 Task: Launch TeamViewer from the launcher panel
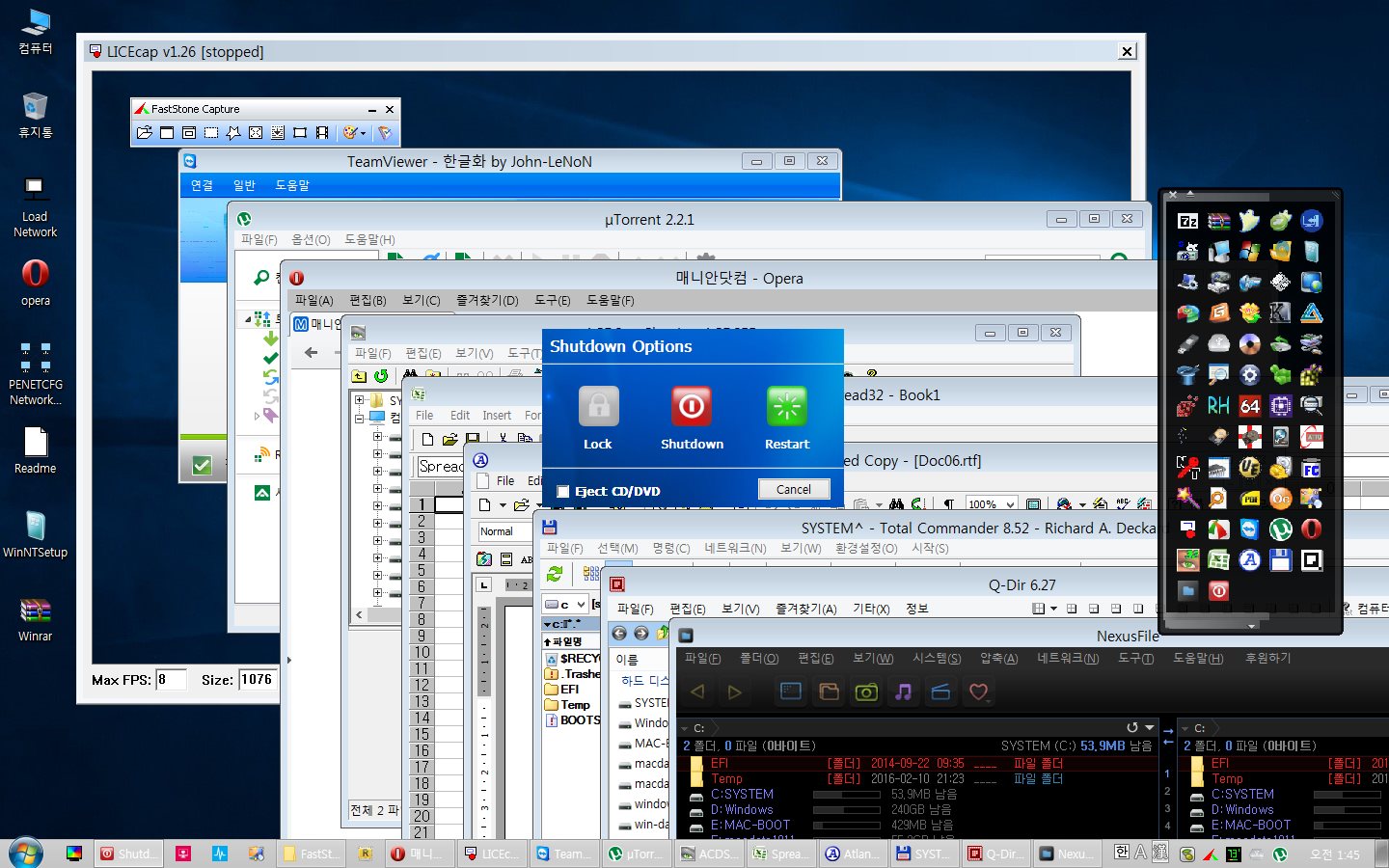click(1250, 529)
